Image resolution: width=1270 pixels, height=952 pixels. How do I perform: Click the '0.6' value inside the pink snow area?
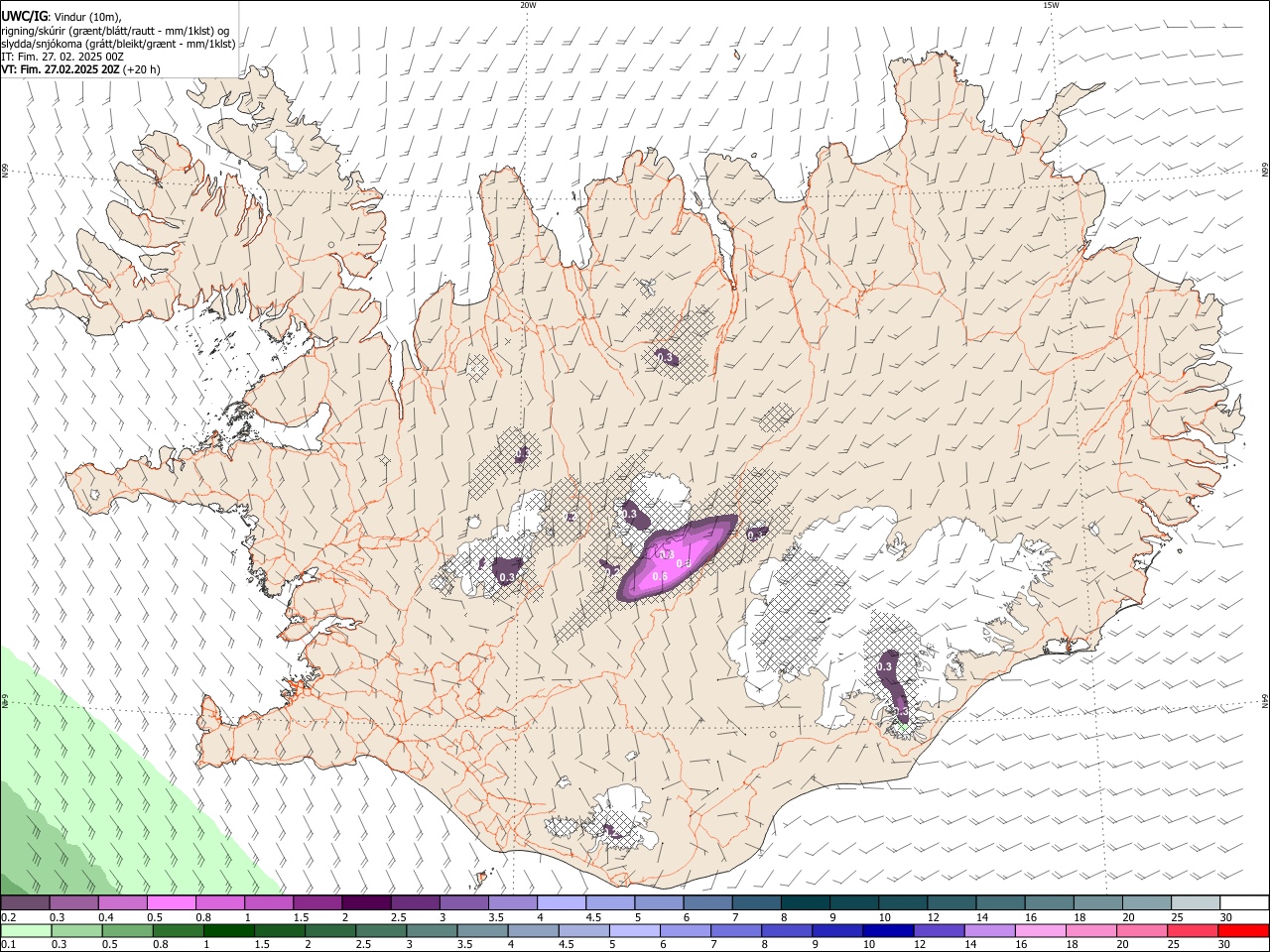pyautogui.click(x=659, y=576)
